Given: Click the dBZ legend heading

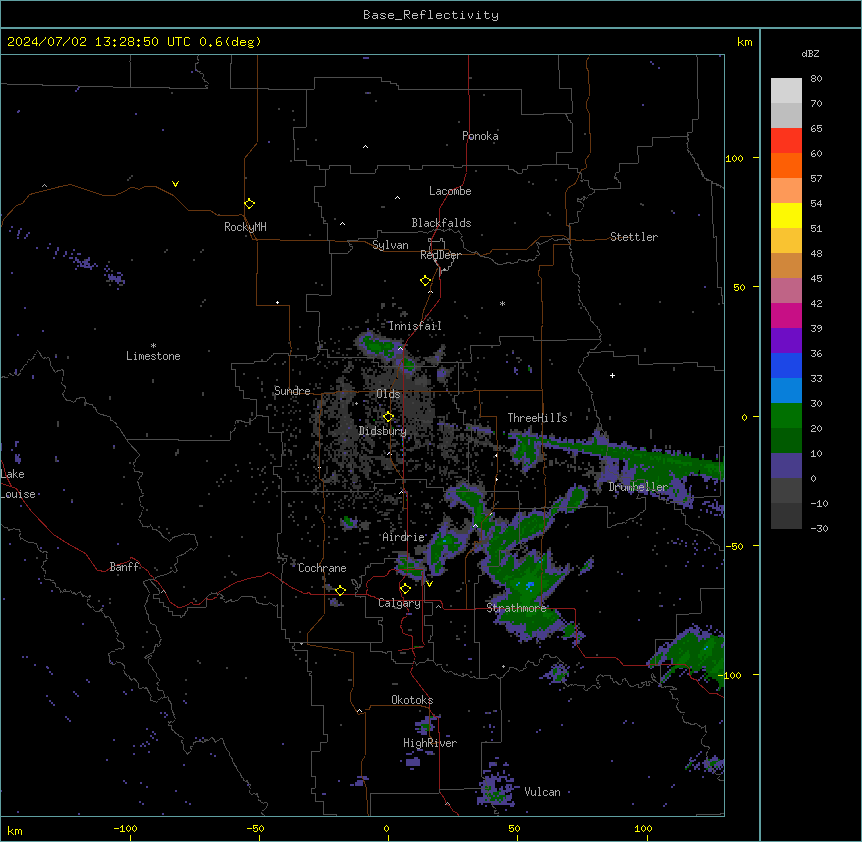Looking at the screenshot, I should click(x=810, y=53).
